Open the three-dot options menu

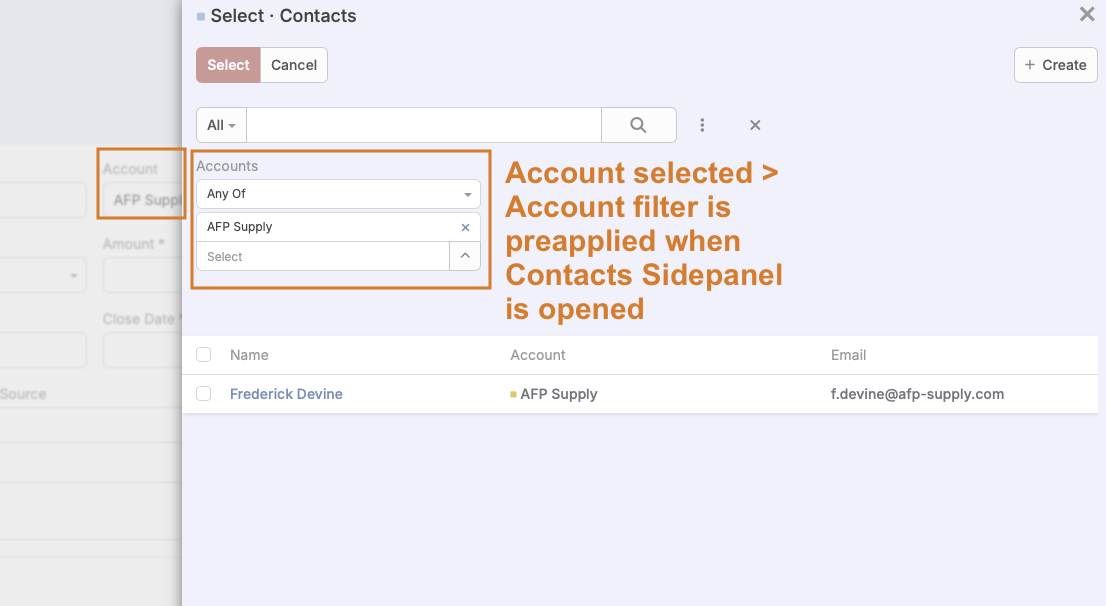(x=703, y=125)
